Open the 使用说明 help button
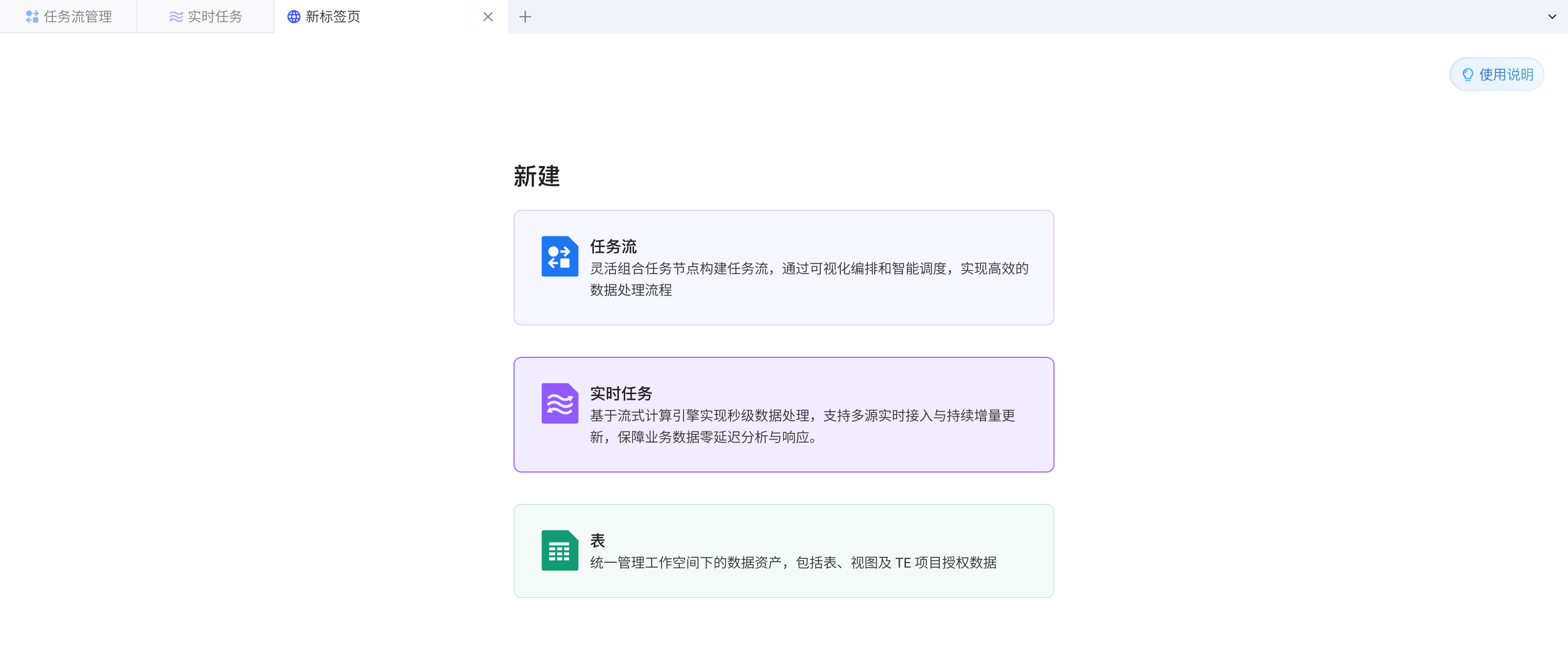This screenshot has width=1568, height=647. 1496,74
